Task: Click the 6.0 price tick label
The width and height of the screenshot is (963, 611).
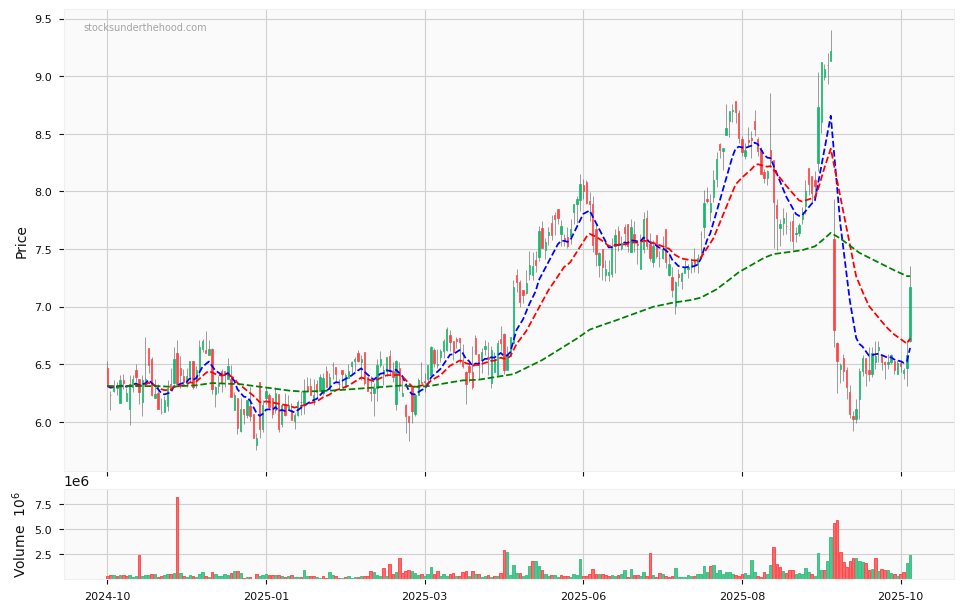Action: pos(43,423)
